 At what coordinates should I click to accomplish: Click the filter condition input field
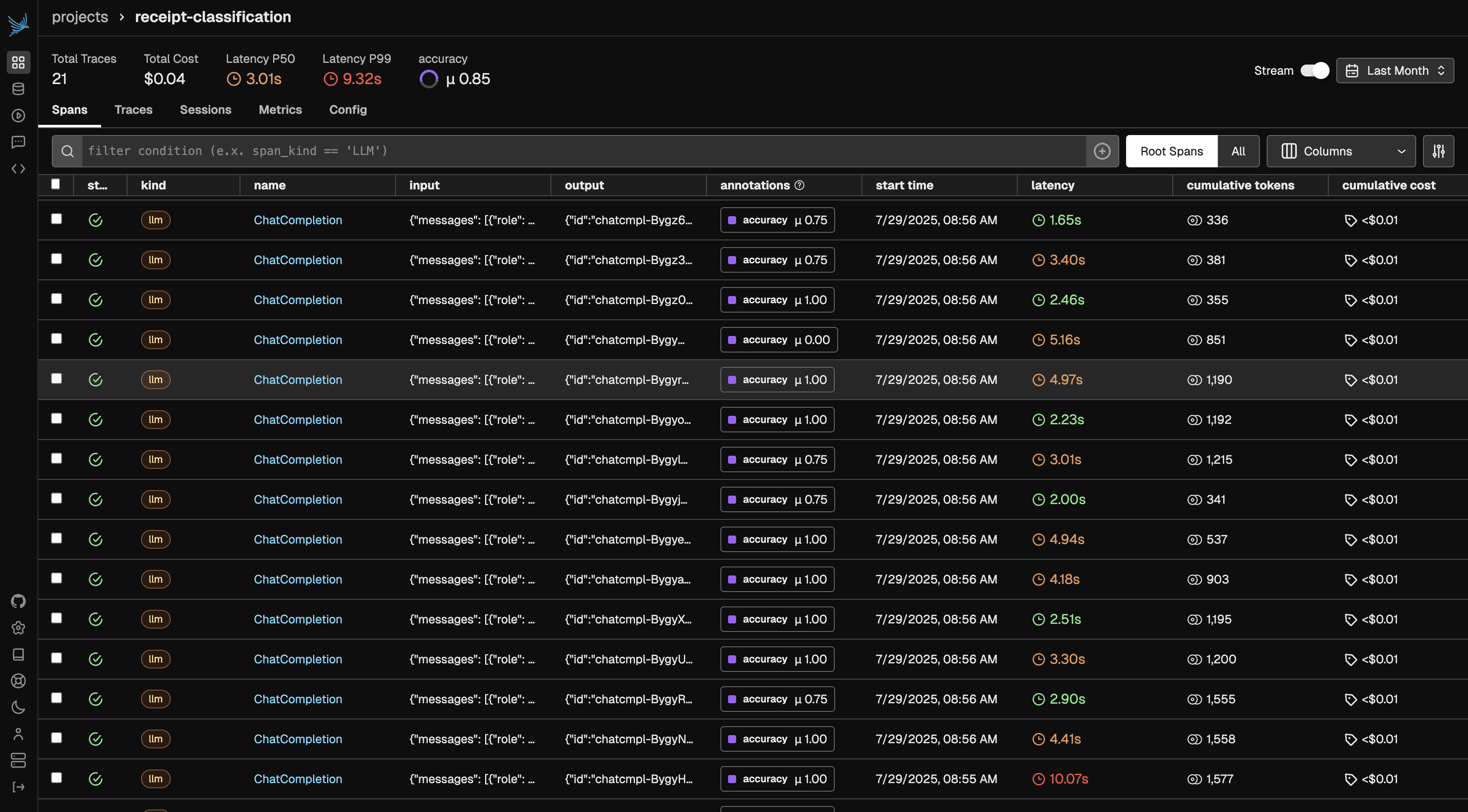[581, 151]
